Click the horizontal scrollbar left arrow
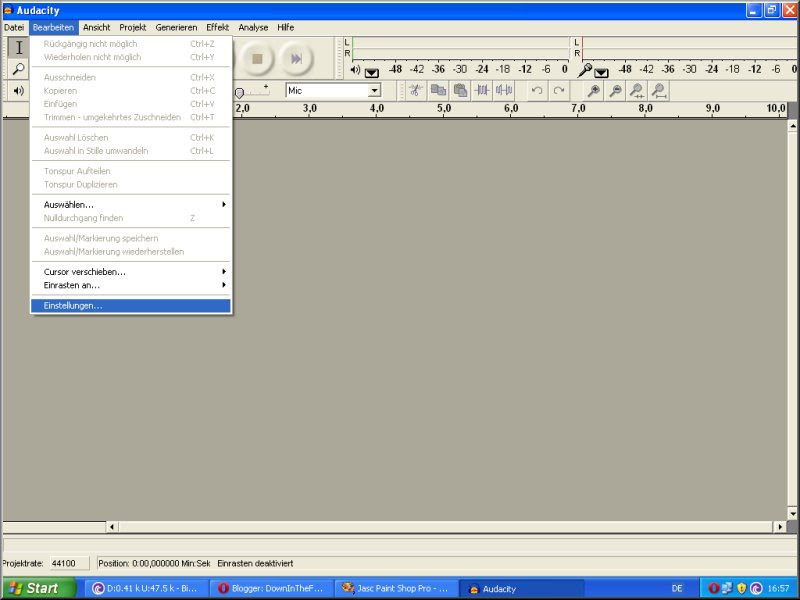Screen dimensions: 800x600 112,527
